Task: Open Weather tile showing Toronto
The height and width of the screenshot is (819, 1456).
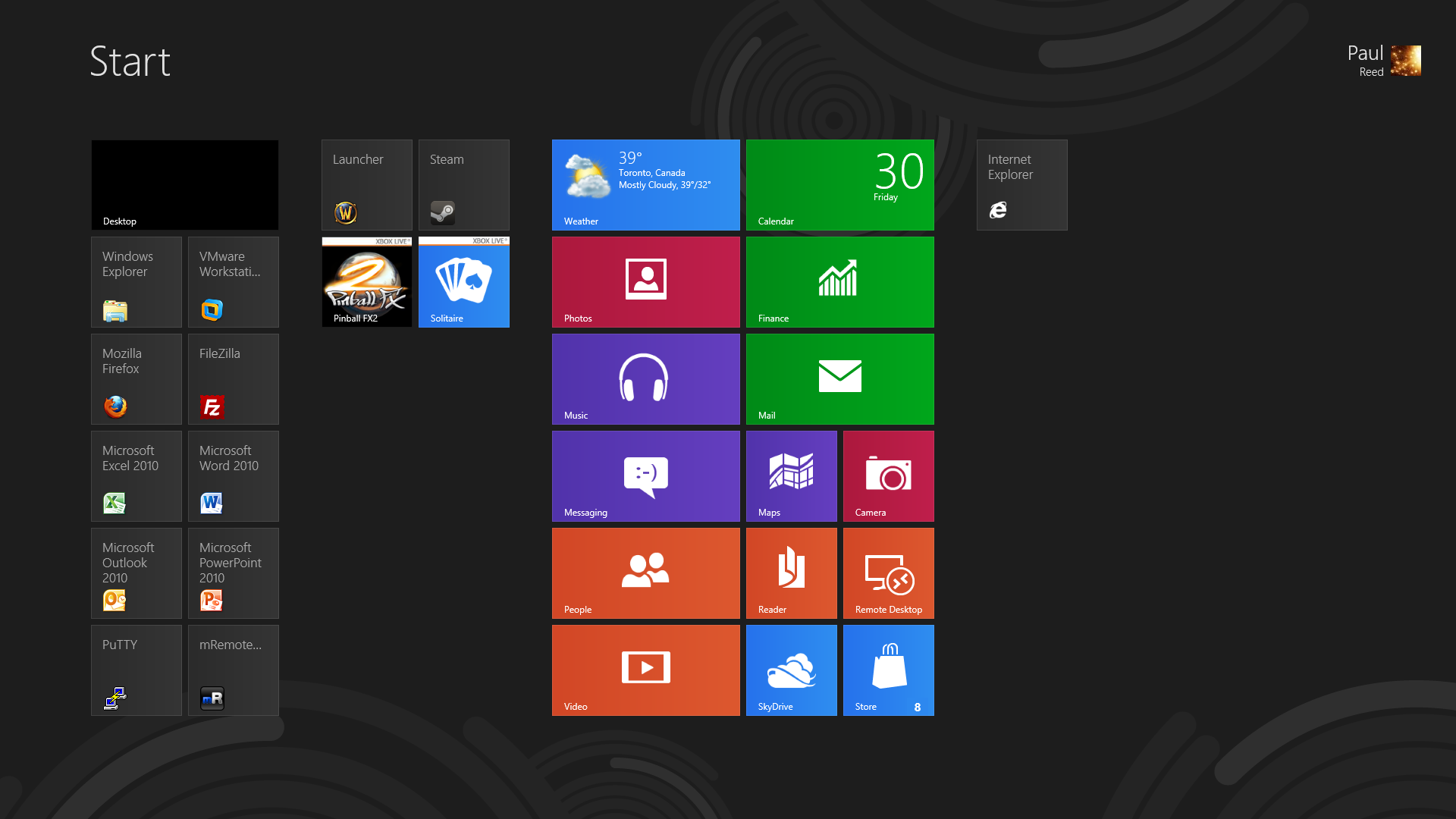Action: coord(646,185)
